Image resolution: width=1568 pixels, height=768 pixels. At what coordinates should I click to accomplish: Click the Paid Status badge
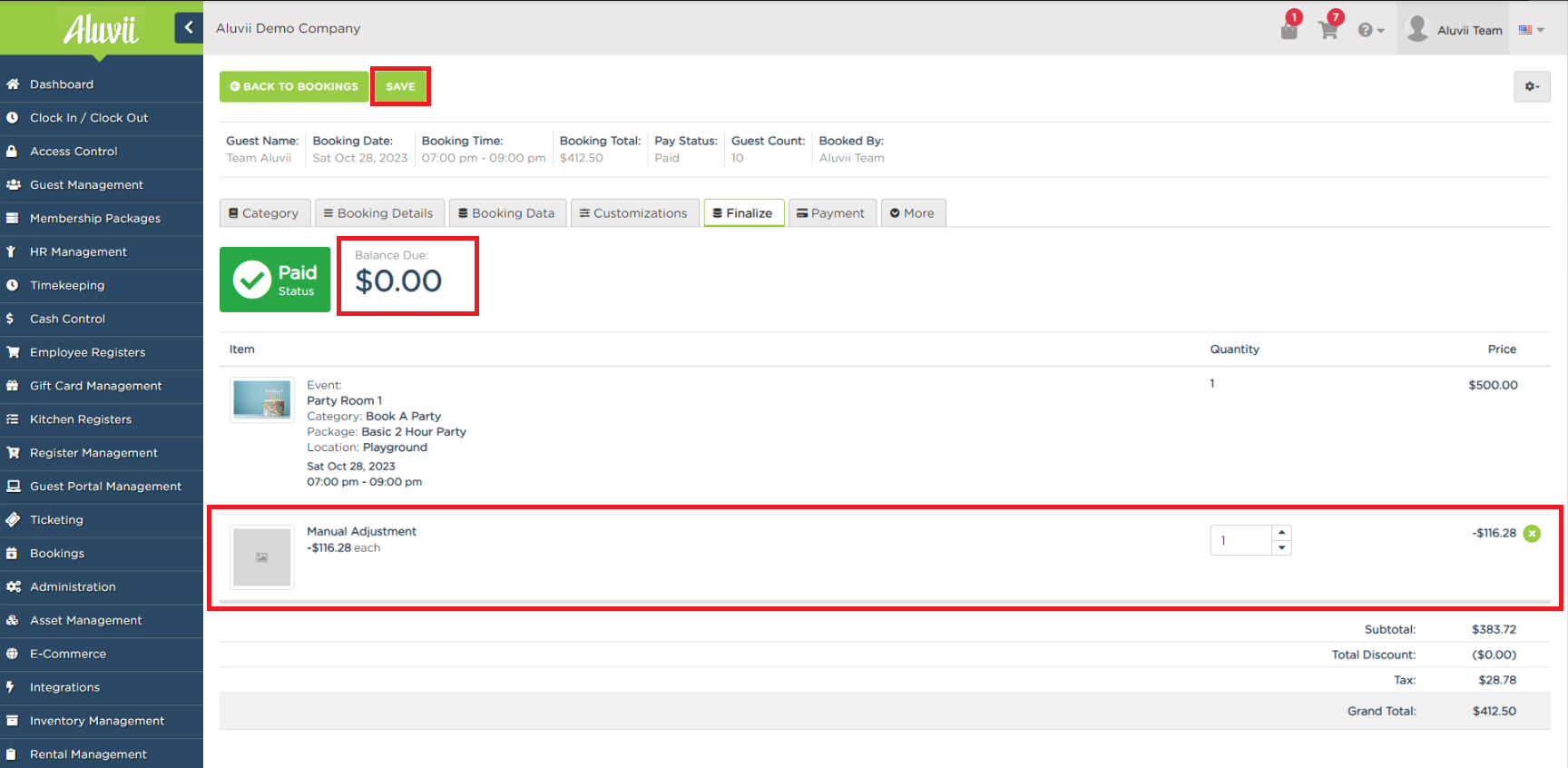[x=275, y=280]
